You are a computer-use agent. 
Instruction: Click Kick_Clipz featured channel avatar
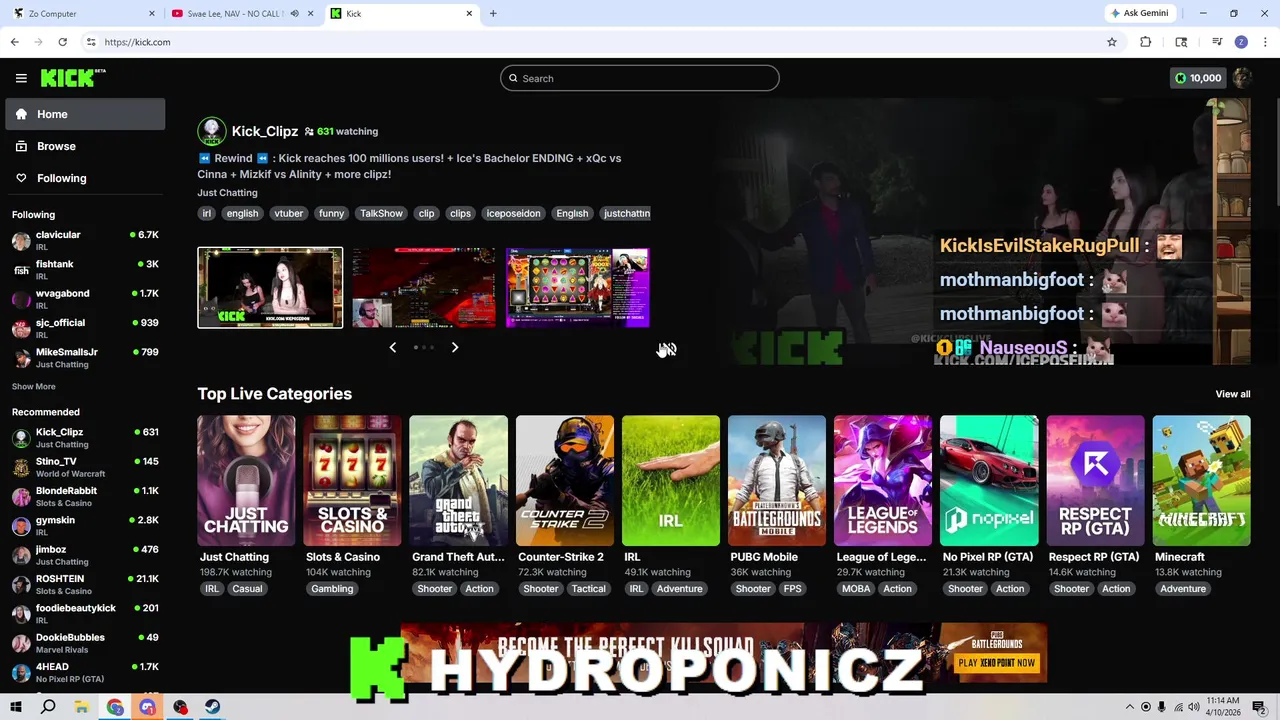tap(212, 131)
